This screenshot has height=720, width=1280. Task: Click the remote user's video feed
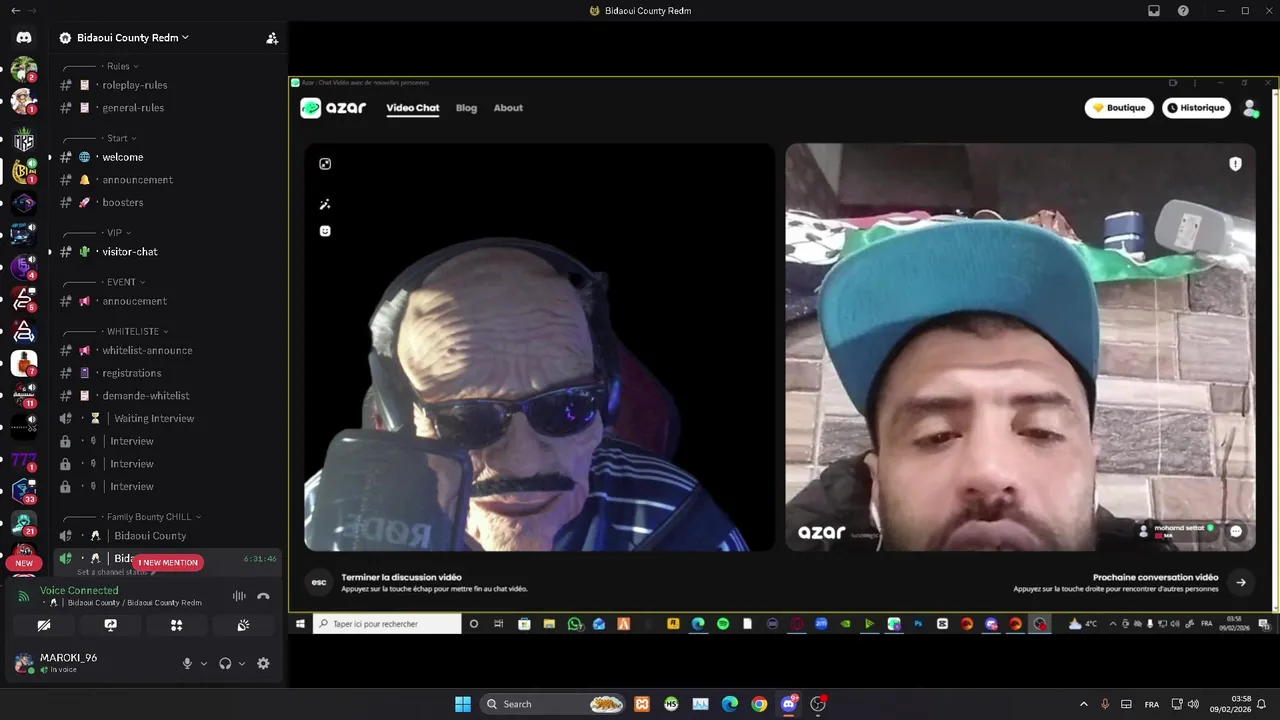click(x=1020, y=347)
